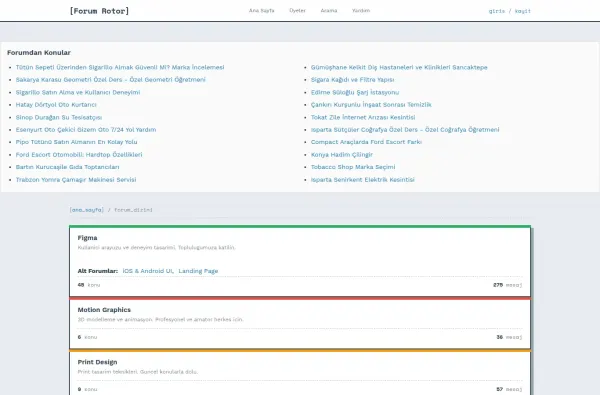Open topic Edirne Süloğlu Şarj İstasyonu
Image resolution: width=600 pixels, height=395 pixels.
pos(355,92)
